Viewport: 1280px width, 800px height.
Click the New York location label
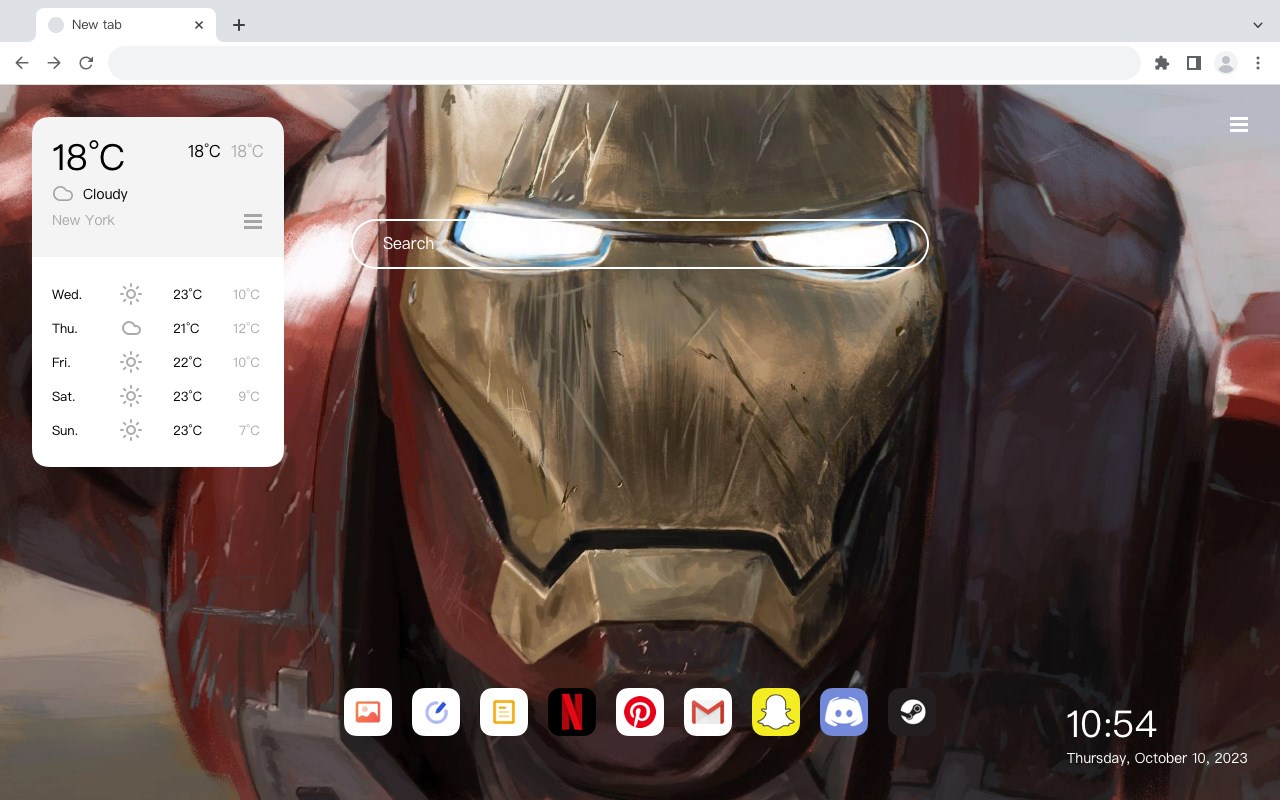(x=83, y=220)
